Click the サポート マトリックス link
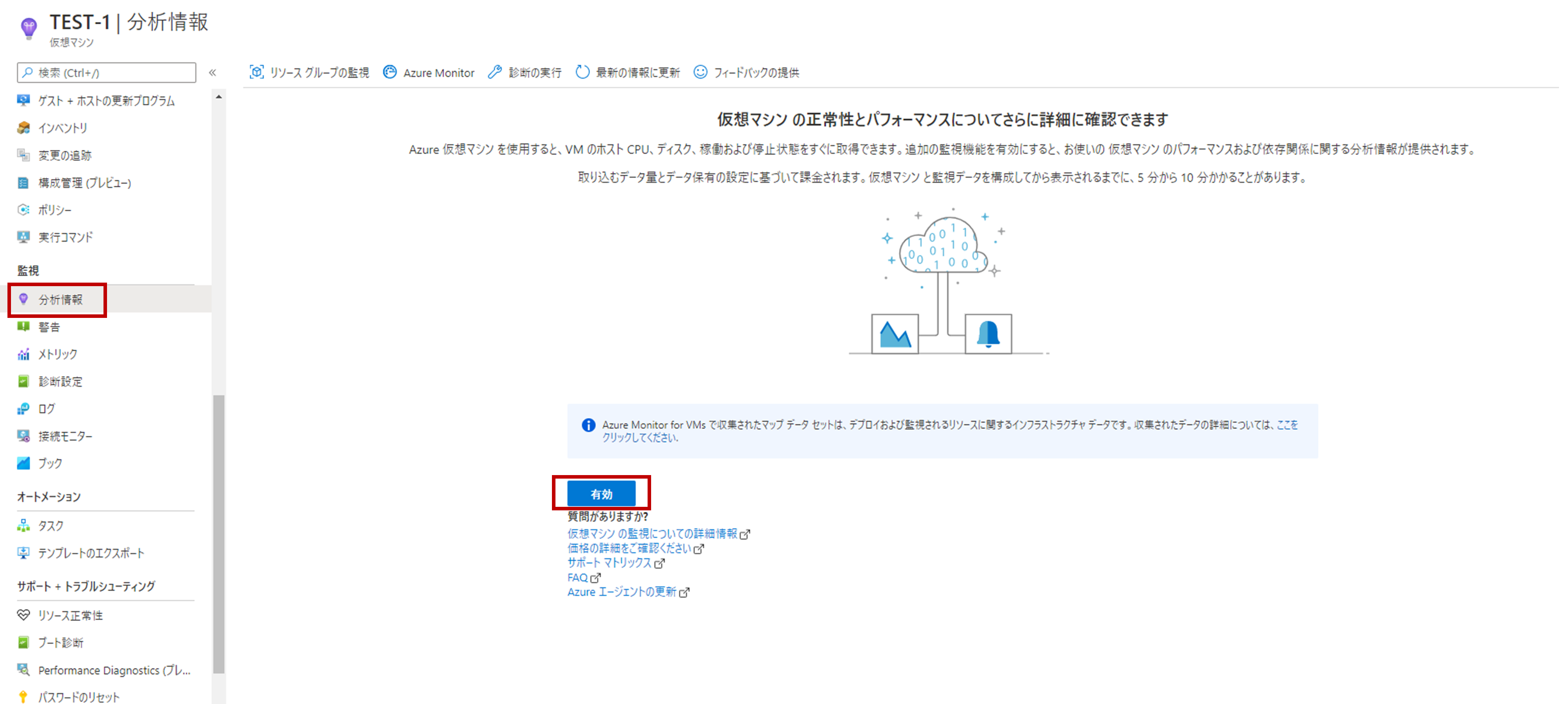This screenshot has width=1568, height=704. pos(609,563)
